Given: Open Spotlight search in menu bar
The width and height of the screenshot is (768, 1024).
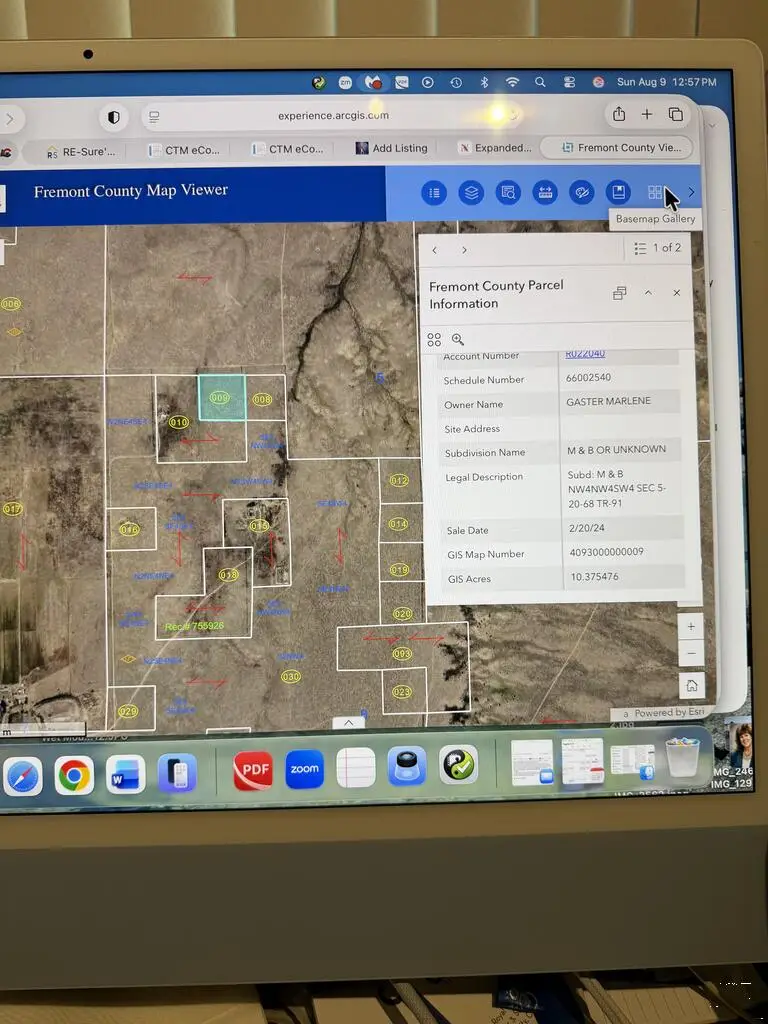Looking at the screenshot, I should pos(540,82).
